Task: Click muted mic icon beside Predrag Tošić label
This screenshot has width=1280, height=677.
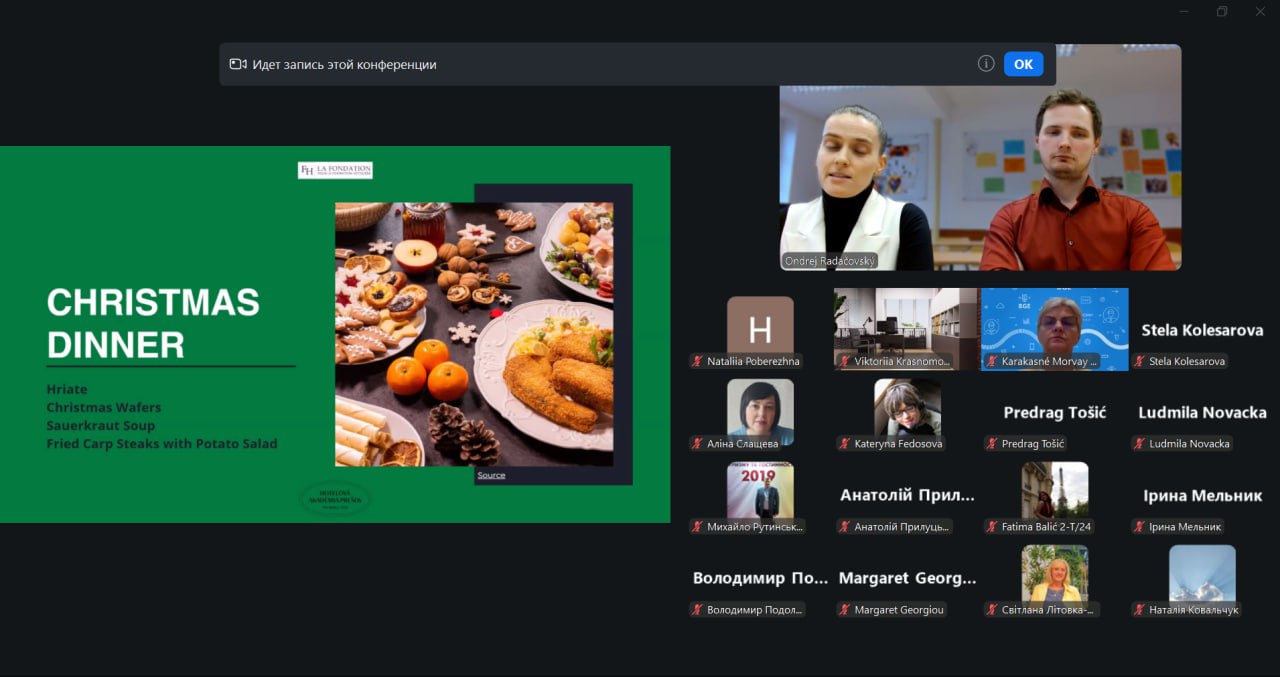Action: point(992,443)
